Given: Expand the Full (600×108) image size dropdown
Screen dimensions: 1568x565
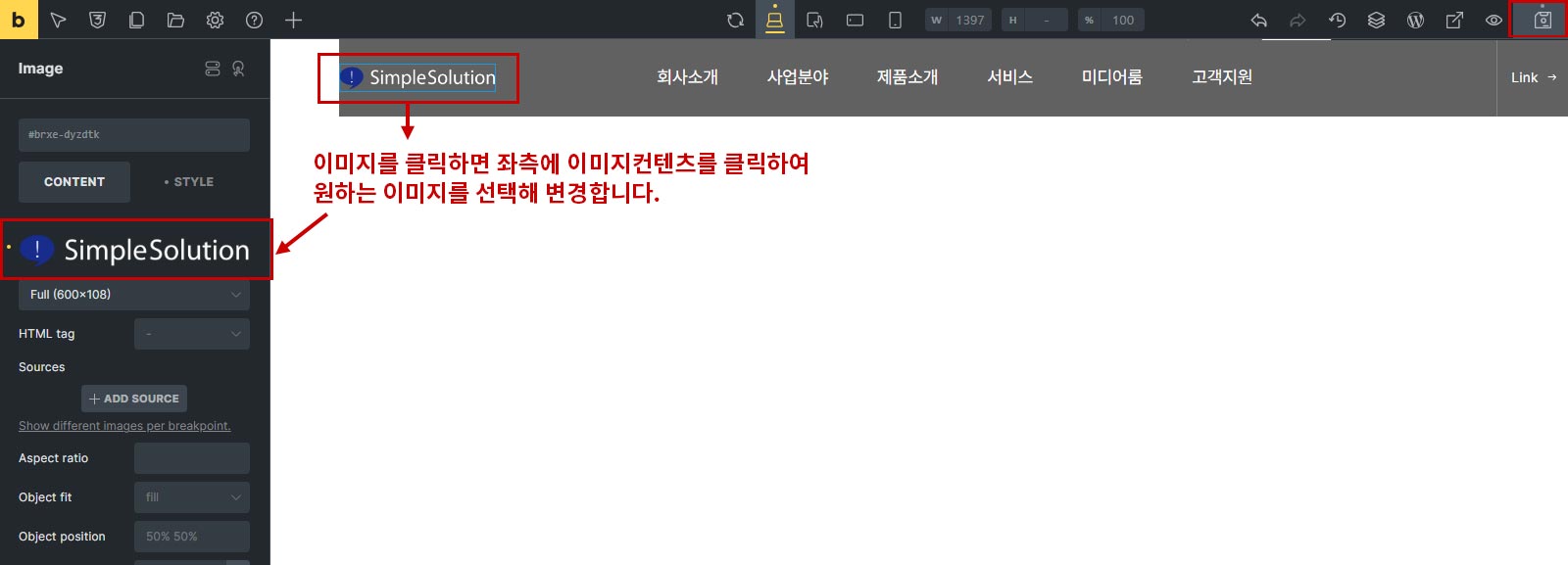Looking at the screenshot, I should coord(134,295).
